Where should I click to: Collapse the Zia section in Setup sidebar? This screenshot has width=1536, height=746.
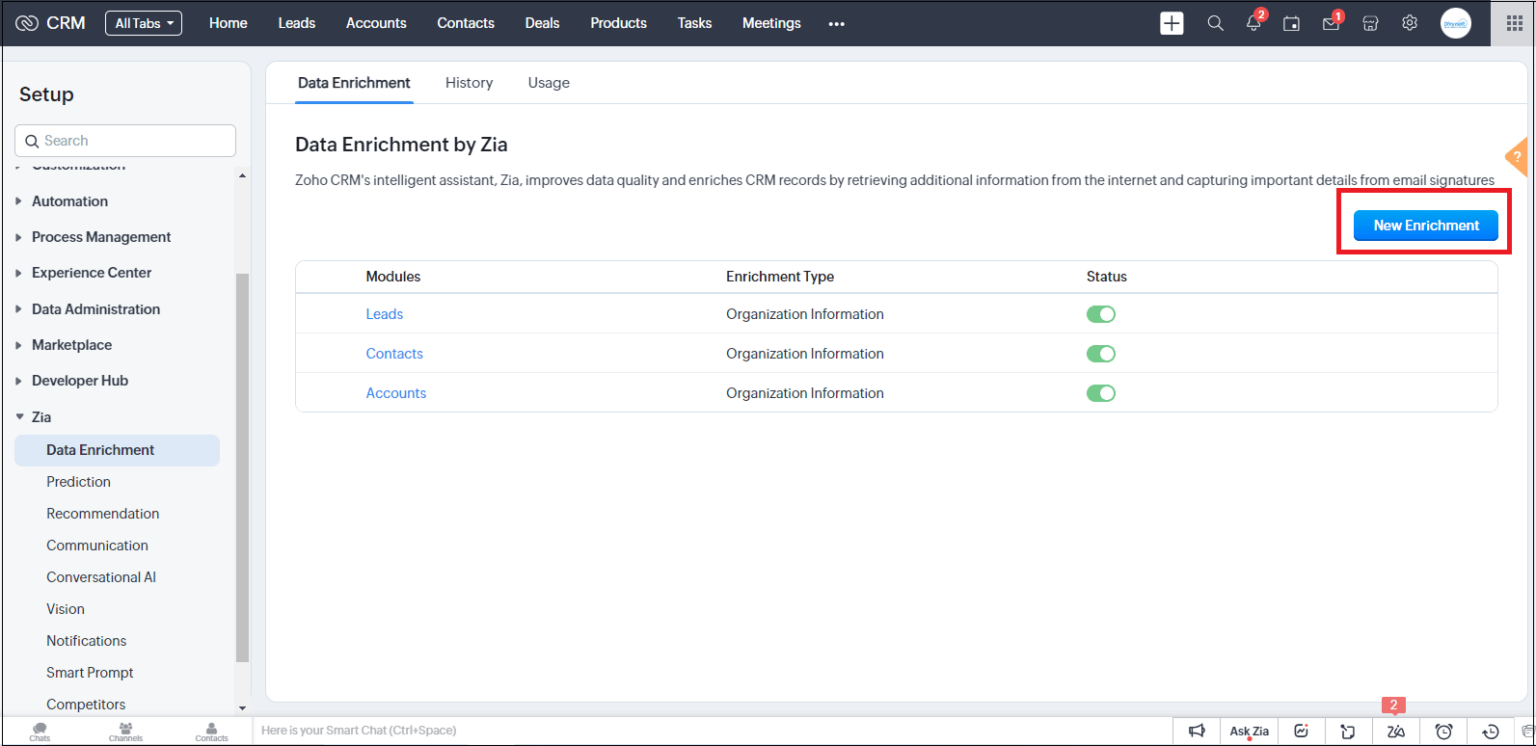tap(39, 417)
